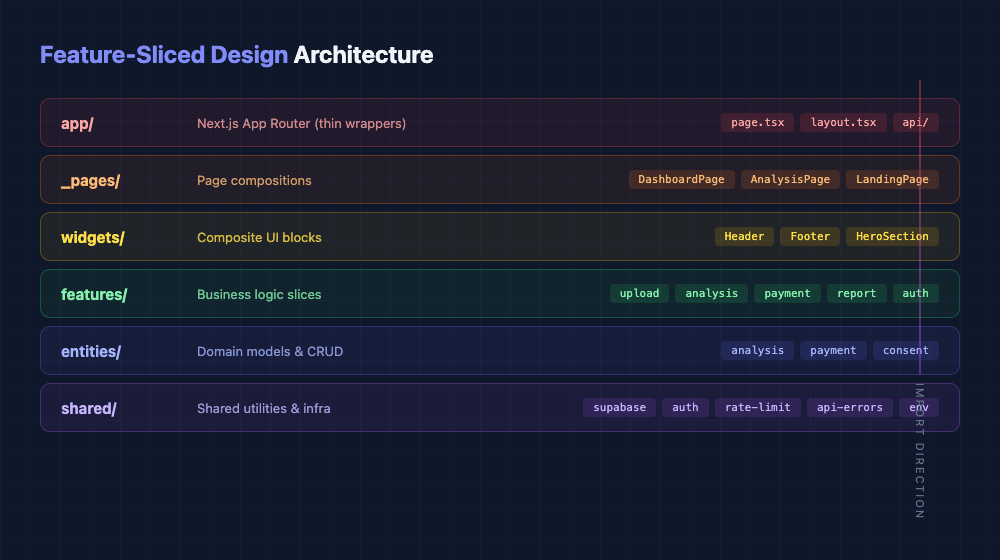Image resolution: width=1000 pixels, height=560 pixels.
Task: Click the DashboardPage tag
Action: (x=681, y=179)
